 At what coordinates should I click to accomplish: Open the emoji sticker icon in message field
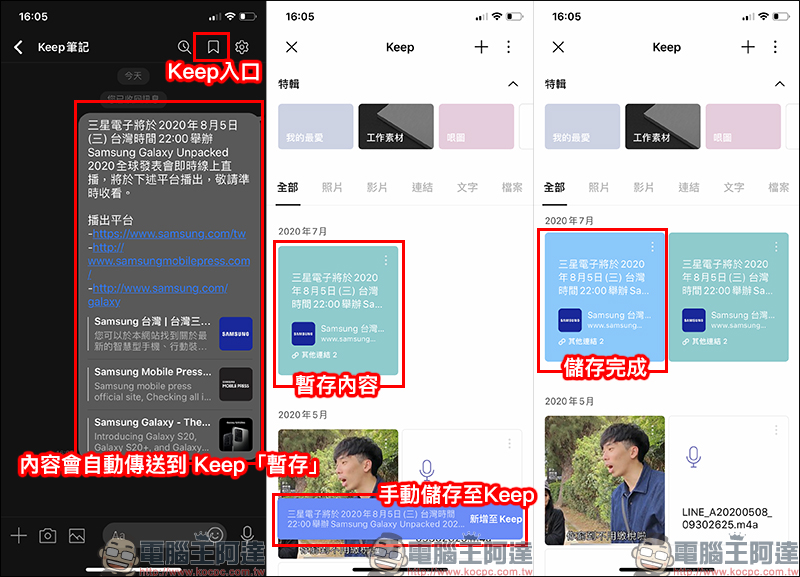coord(215,535)
